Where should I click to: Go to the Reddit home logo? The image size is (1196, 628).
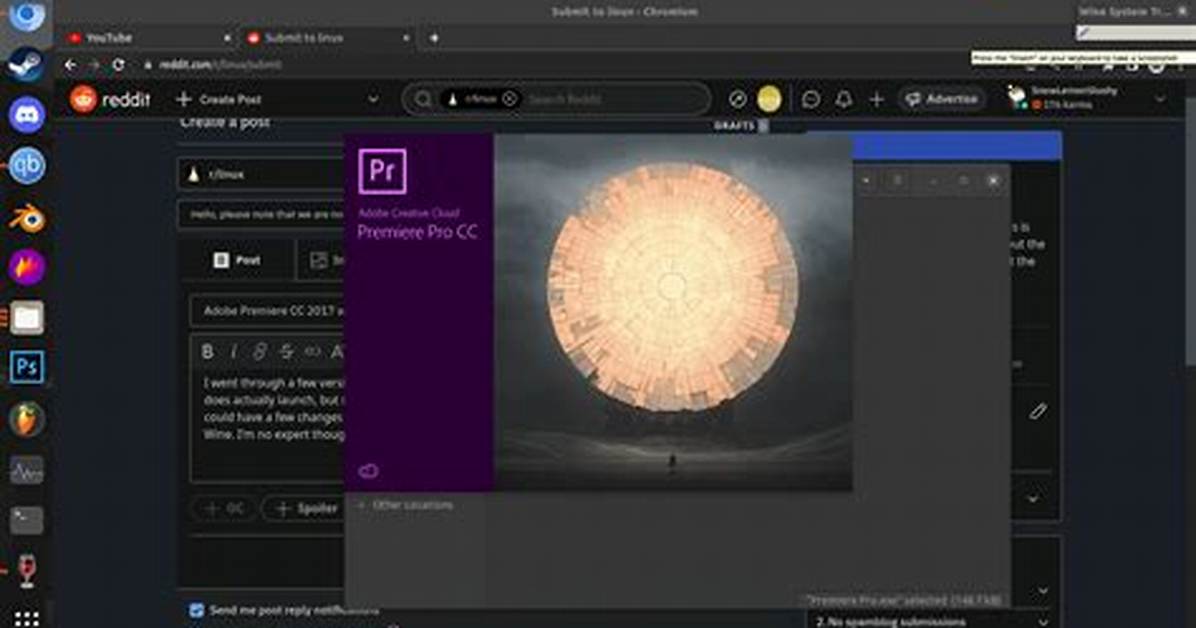click(x=111, y=99)
